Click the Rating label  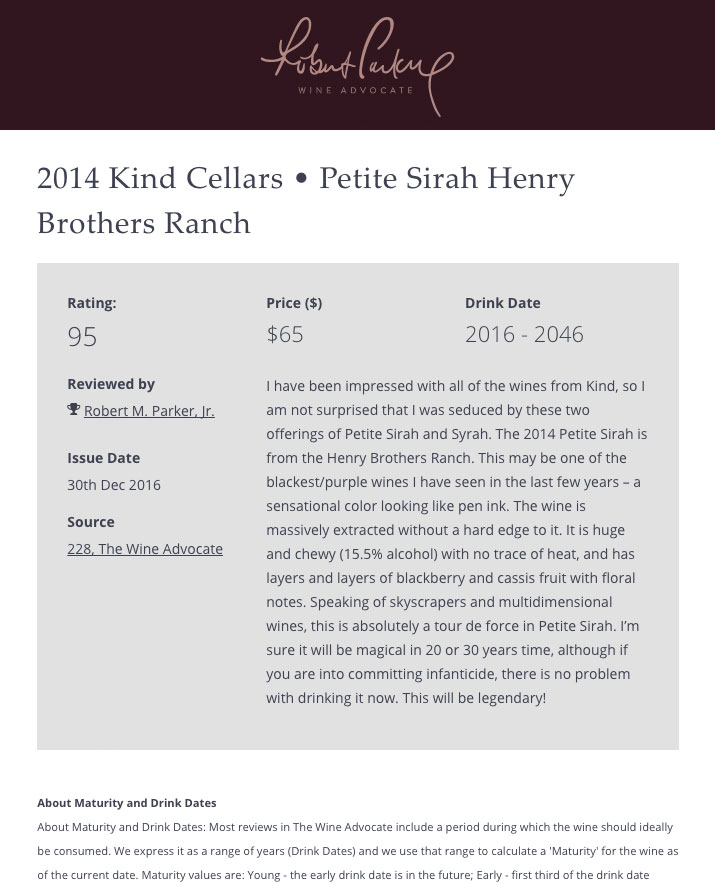click(x=92, y=303)
